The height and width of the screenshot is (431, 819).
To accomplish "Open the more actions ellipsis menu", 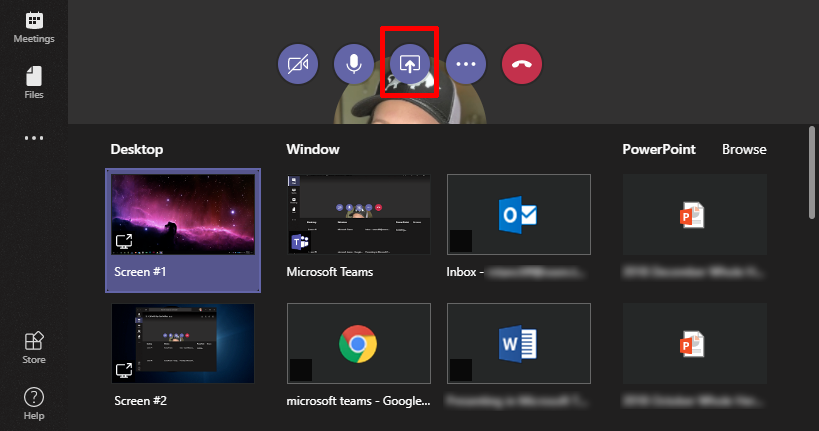I will coord(465,64).
